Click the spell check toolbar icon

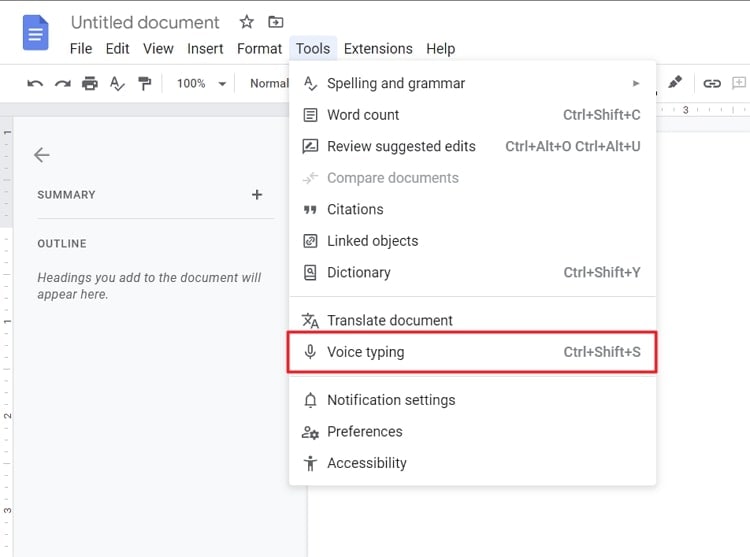click(x=117, y=84)
